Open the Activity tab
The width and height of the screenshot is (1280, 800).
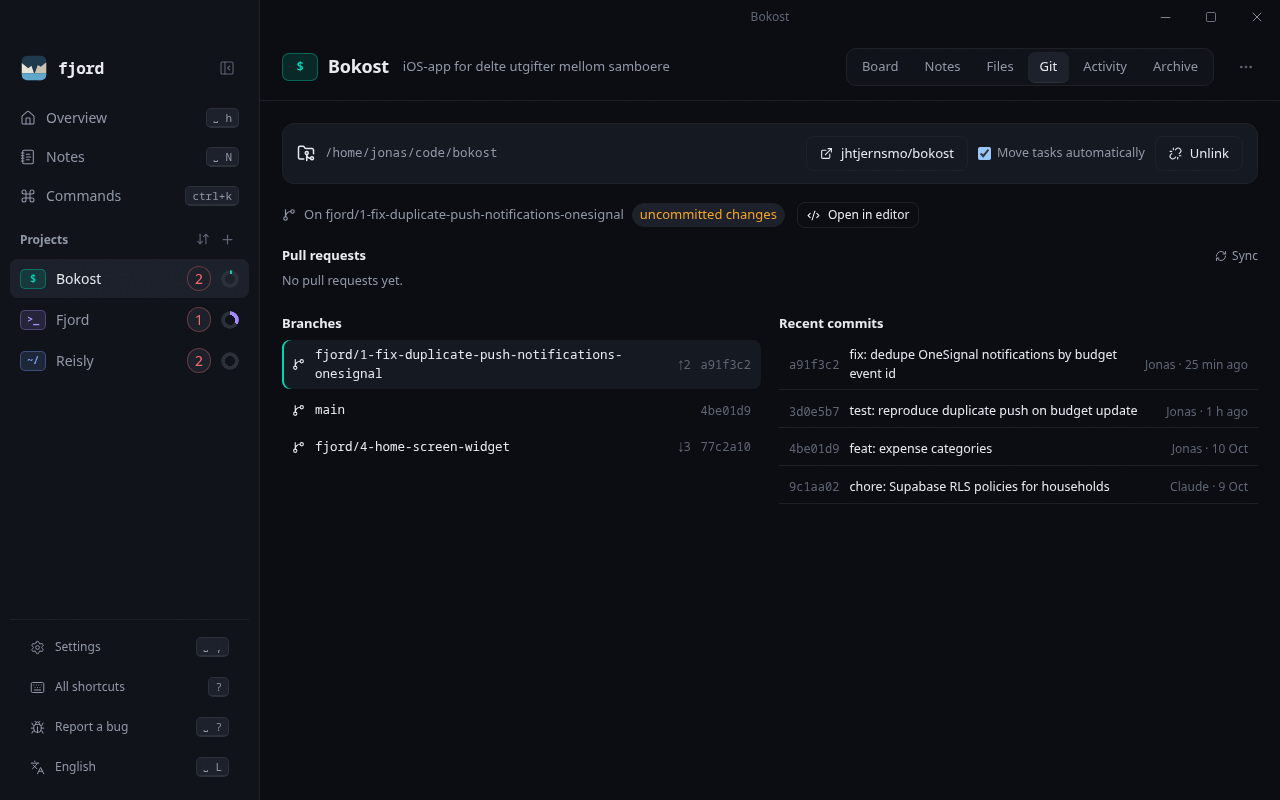[1105, 67]
